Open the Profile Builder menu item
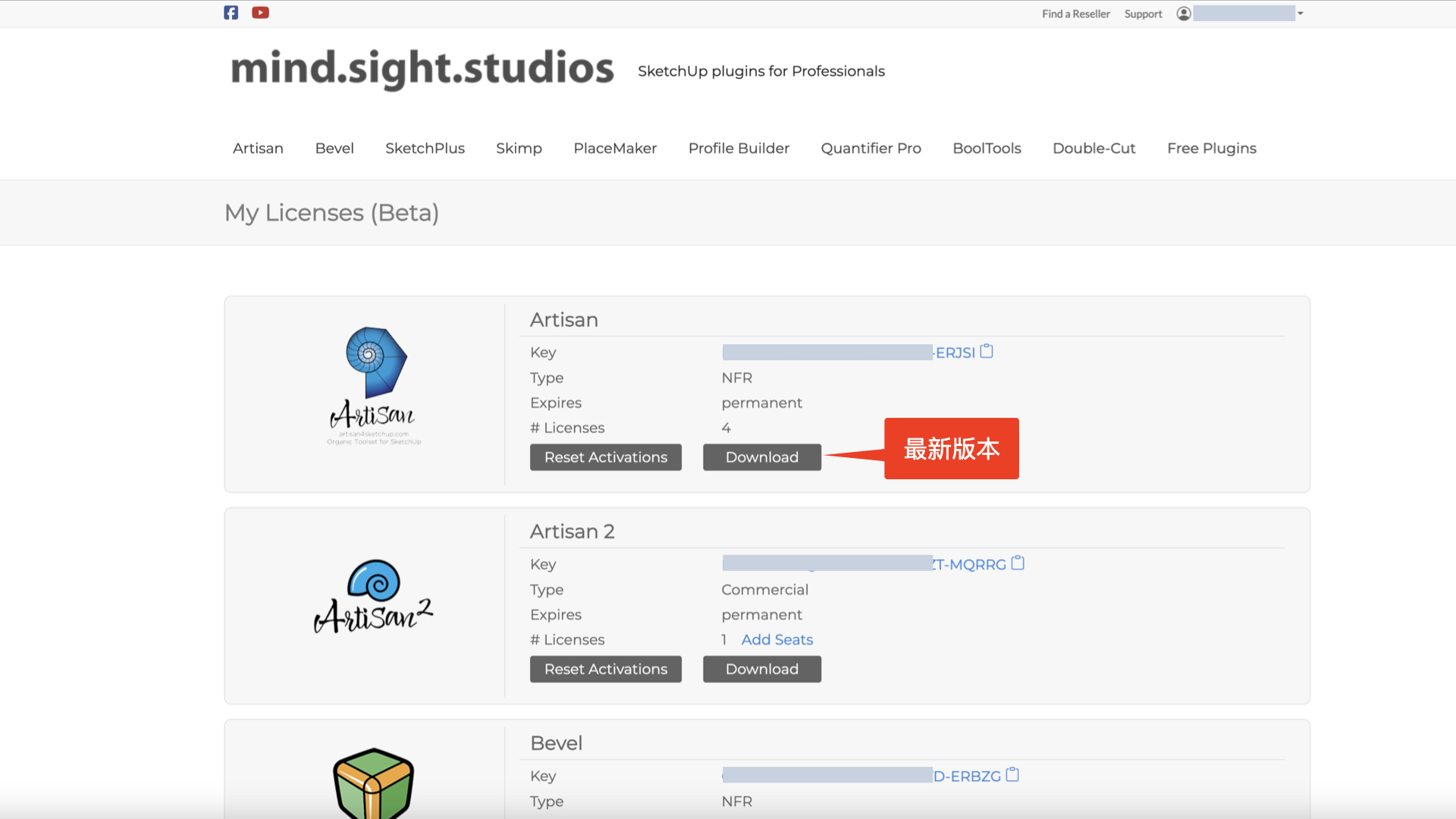Image resolution: width=1456 pixels, height=819 pixels. click(x=739, y=149)
